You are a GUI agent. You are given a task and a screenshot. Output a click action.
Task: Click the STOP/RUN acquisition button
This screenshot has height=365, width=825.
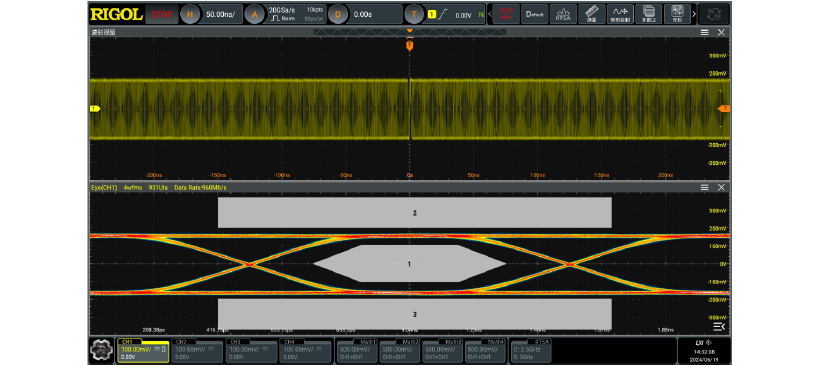coord(506,14)
